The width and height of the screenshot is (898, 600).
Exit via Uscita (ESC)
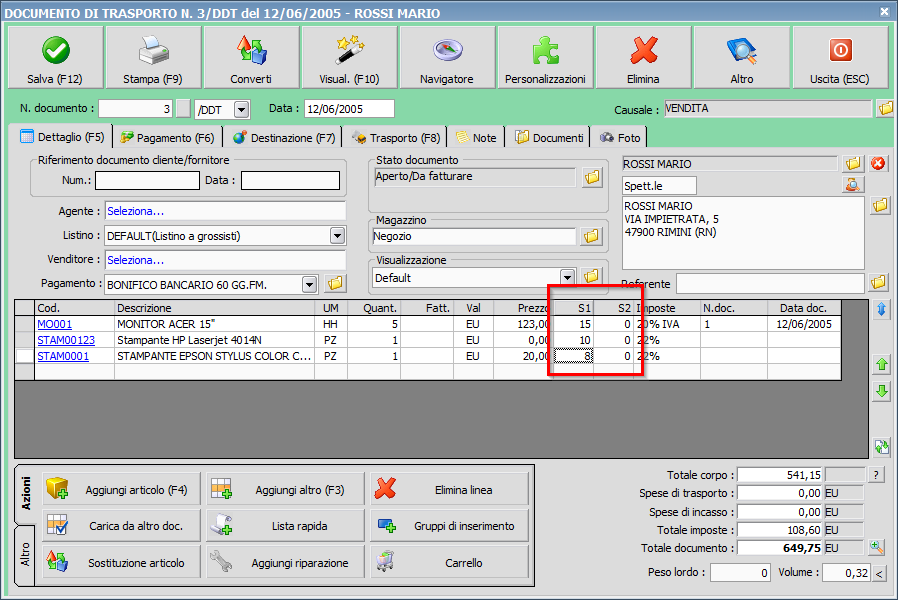click(x=840, y=57)
